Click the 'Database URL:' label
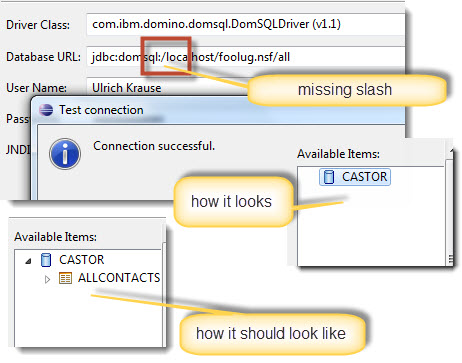 coord(43,57)
